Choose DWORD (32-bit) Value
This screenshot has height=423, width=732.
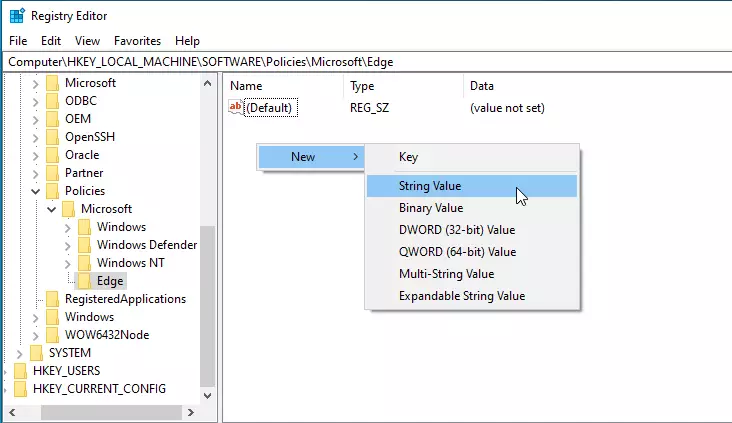(x=472, y=230)
